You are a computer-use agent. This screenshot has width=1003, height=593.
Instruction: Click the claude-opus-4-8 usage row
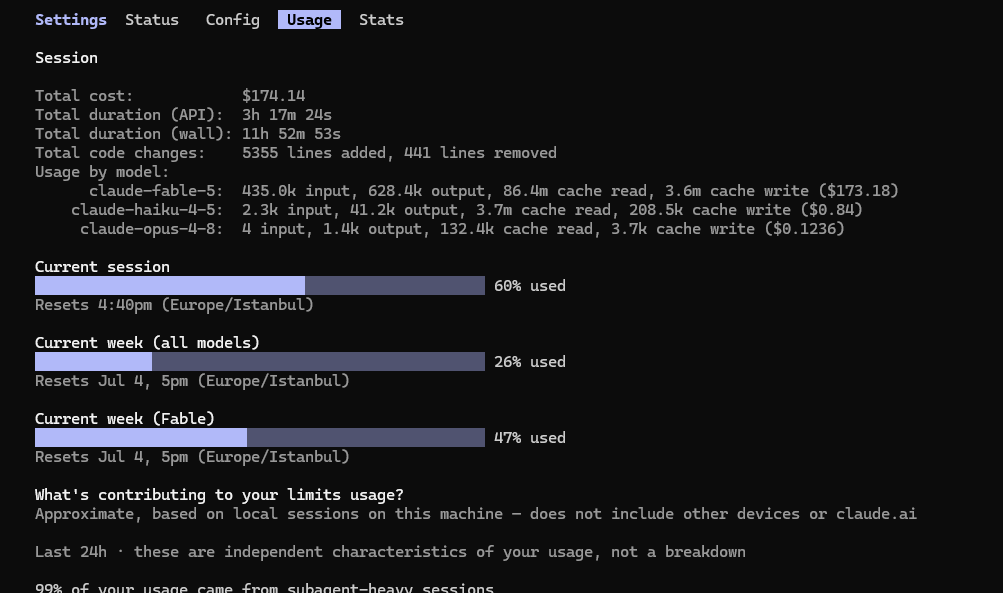click(x=462, y=229)
